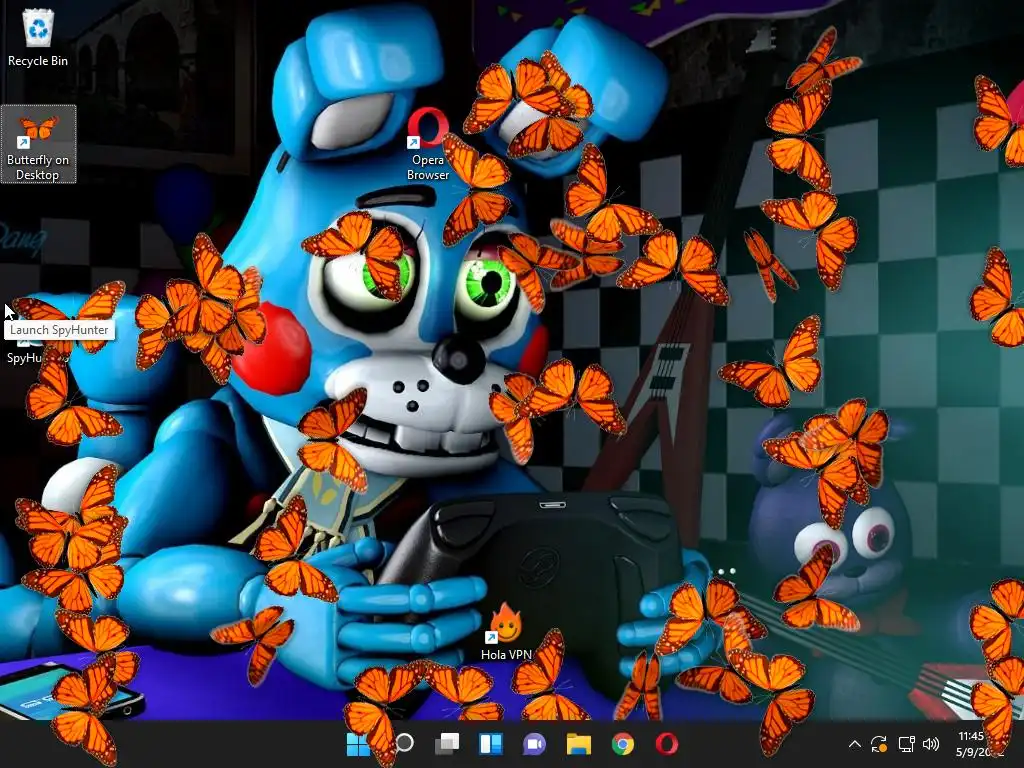Open the Recycle Bin desktop icon
This screenshot has width=1024, height=768.
[38, 38]
